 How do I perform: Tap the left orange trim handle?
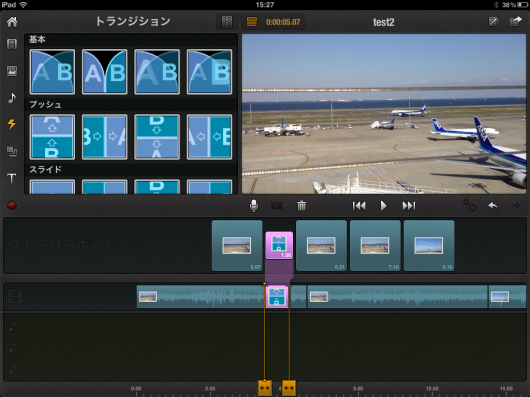click(265, 388)
